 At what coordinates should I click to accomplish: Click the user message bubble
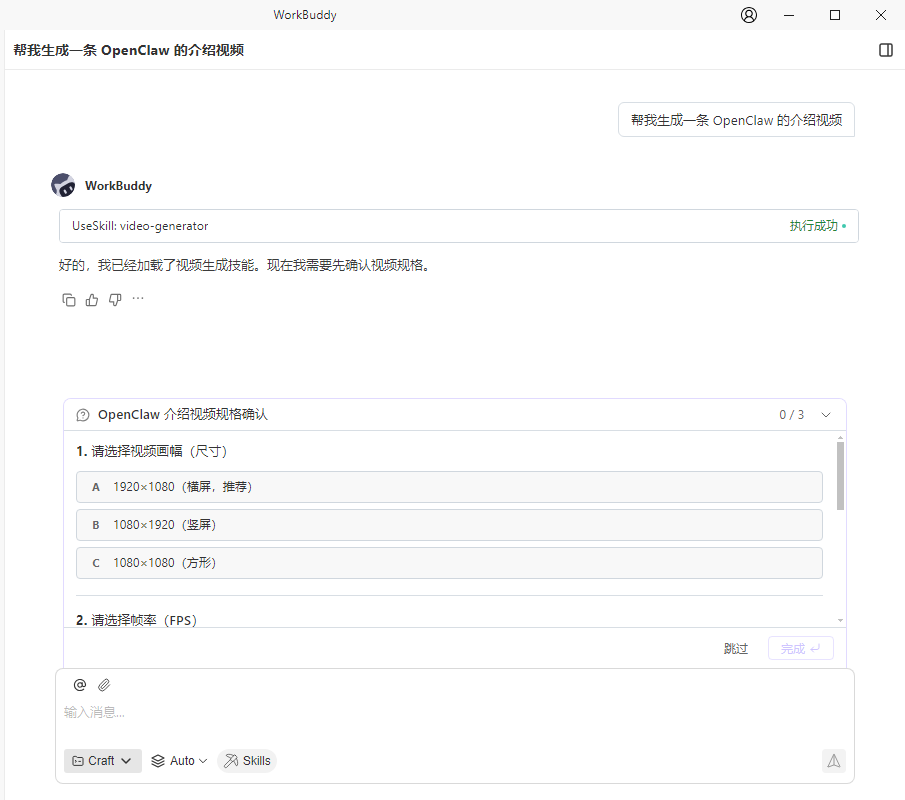736,120
